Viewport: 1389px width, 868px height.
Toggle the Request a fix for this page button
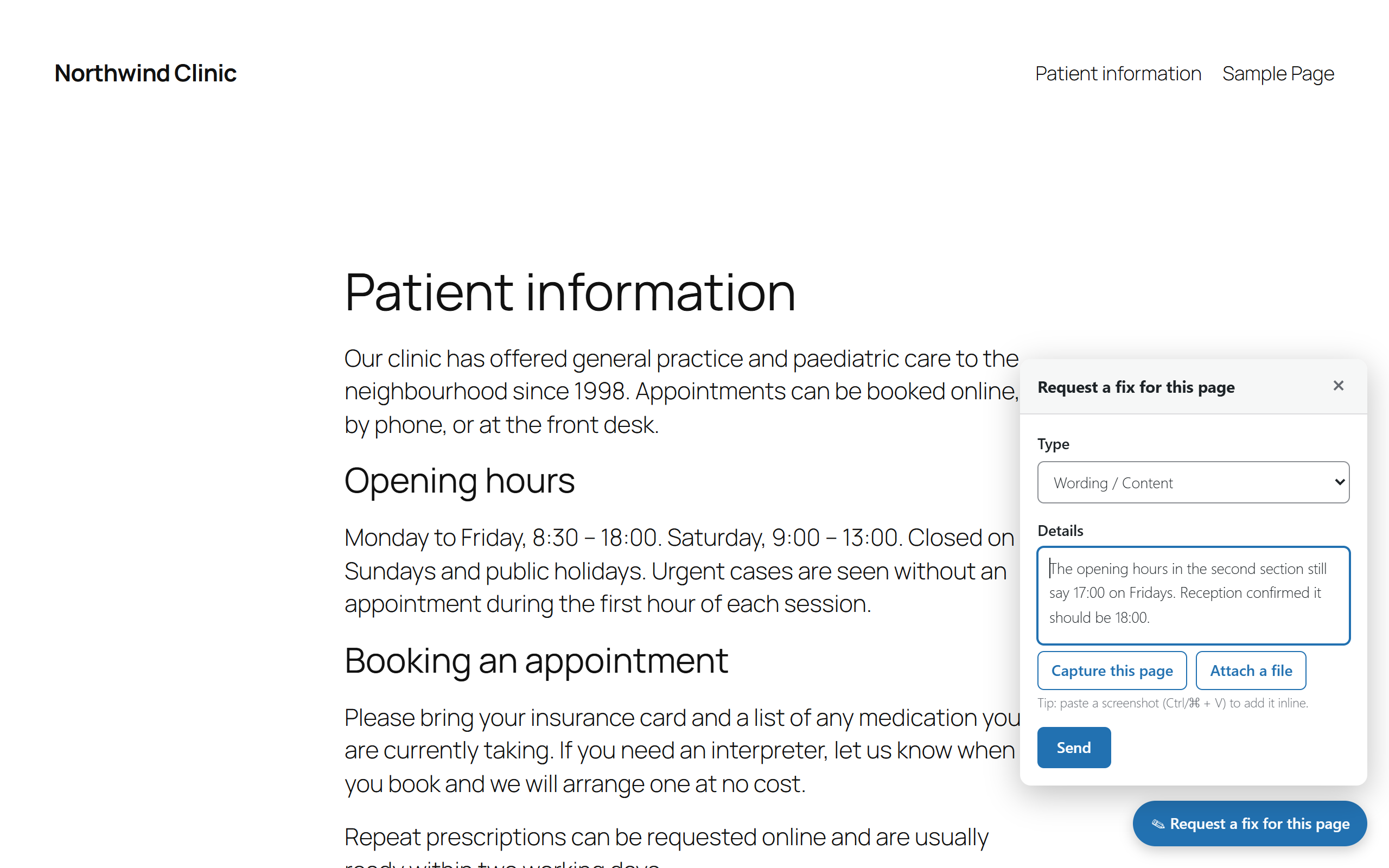(1250, 824)
